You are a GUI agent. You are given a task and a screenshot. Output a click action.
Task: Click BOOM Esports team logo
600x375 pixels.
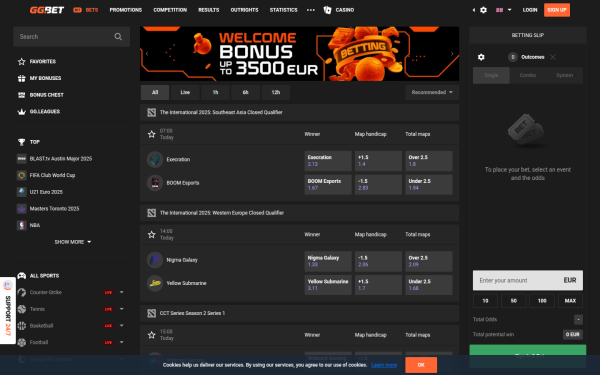pos(155,183)
